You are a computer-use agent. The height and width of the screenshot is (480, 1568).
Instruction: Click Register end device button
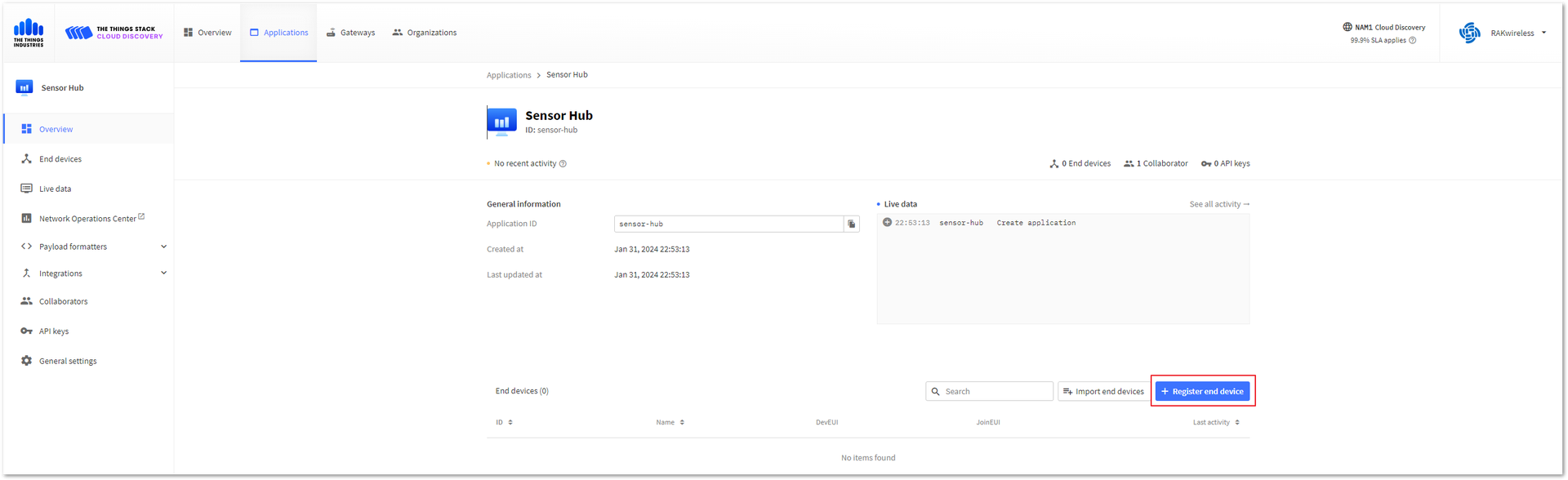click(x=1202, y=392)
